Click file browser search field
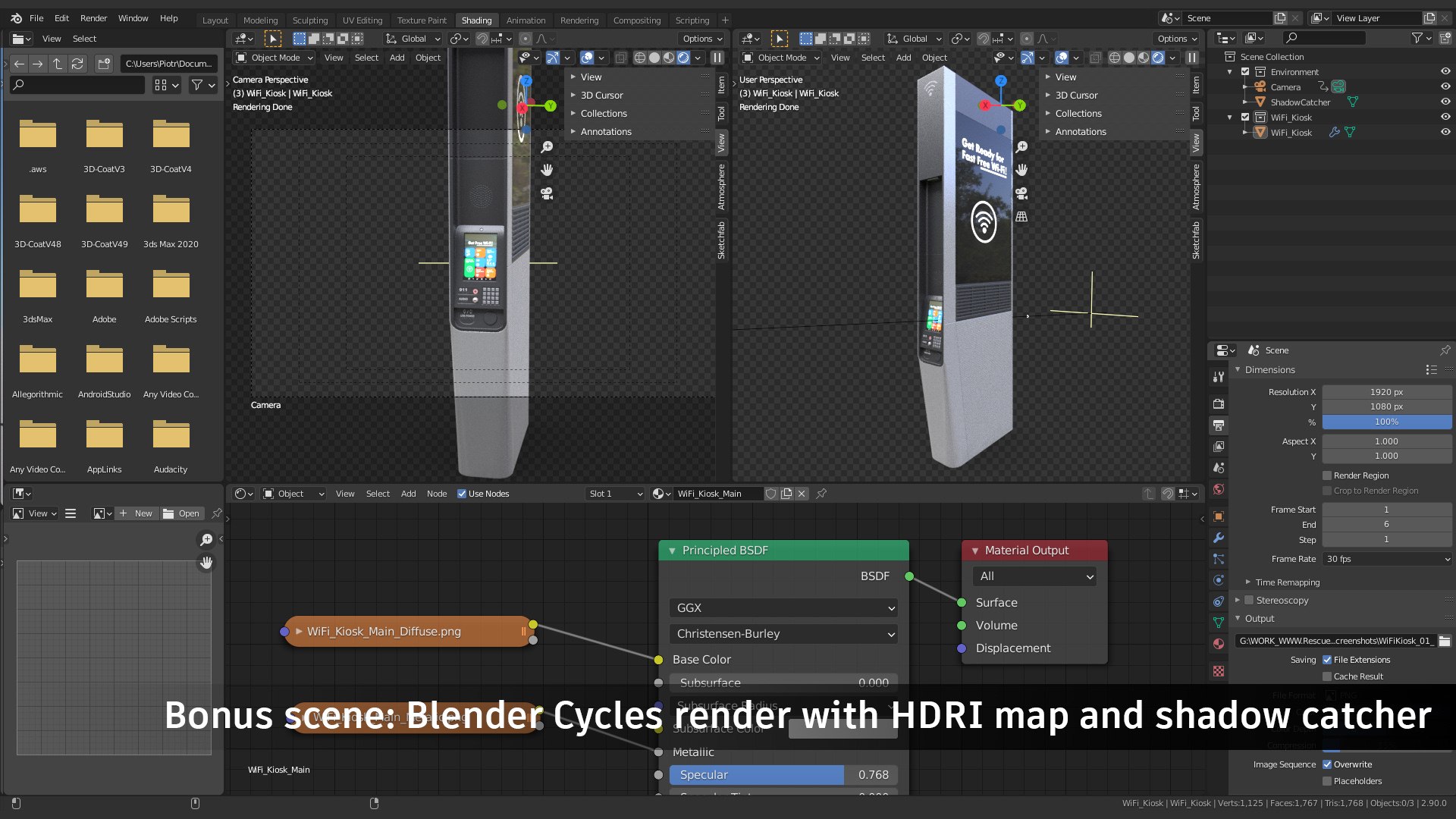Image resolution: width=1456 pixels, height=819 pixels. [77, 85]
